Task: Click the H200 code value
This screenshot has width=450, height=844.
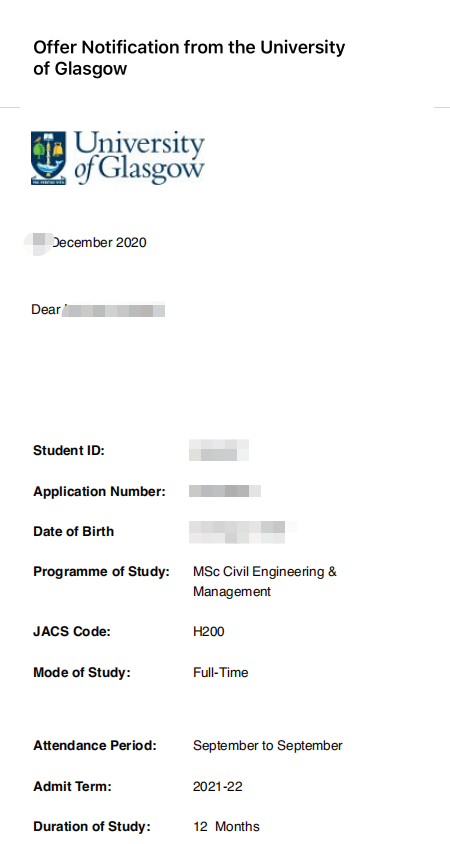Action: (x=209, y=631)
